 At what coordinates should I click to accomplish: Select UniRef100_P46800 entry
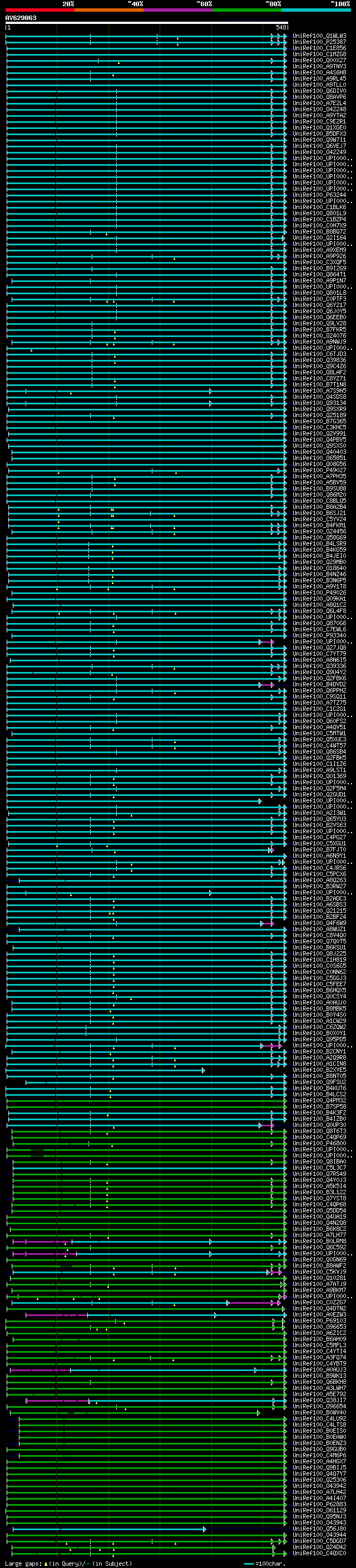point(319,1143)
